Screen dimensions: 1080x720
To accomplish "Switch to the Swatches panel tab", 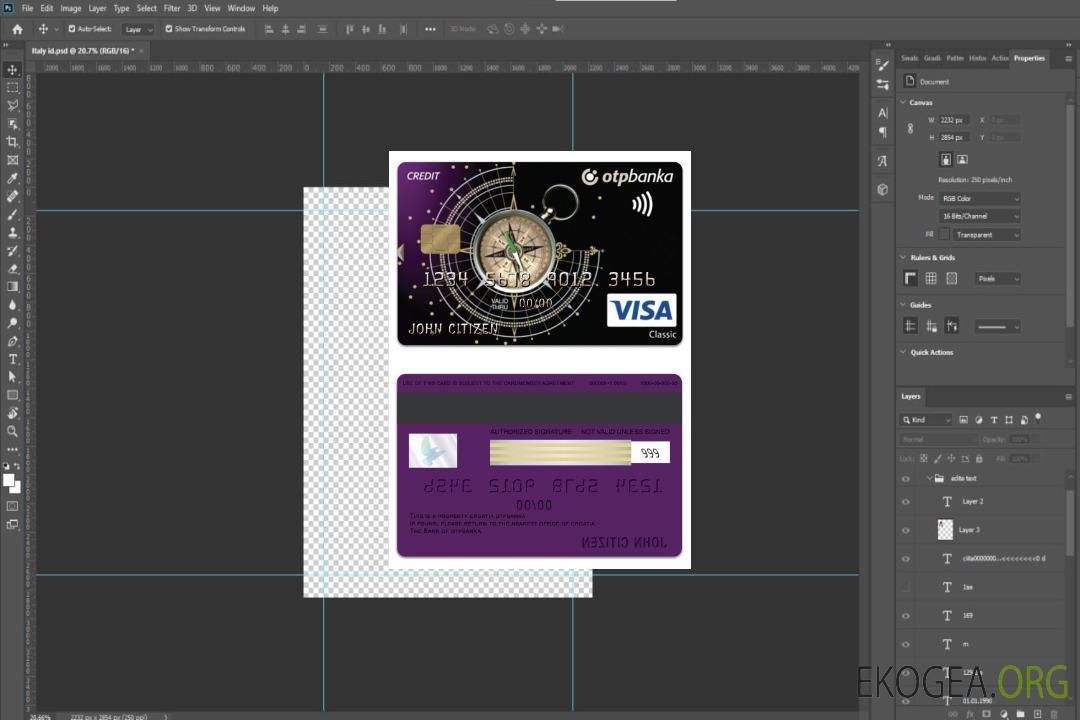I will click(x=909, y=58).
